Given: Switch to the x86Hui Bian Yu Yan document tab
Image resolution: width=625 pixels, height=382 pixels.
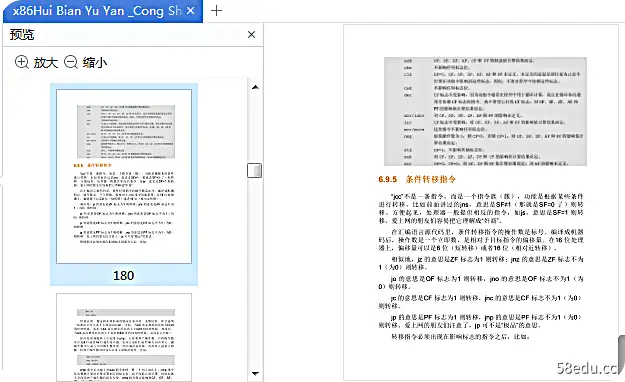Looking at the screenshot, I should (x=103, y=11).
